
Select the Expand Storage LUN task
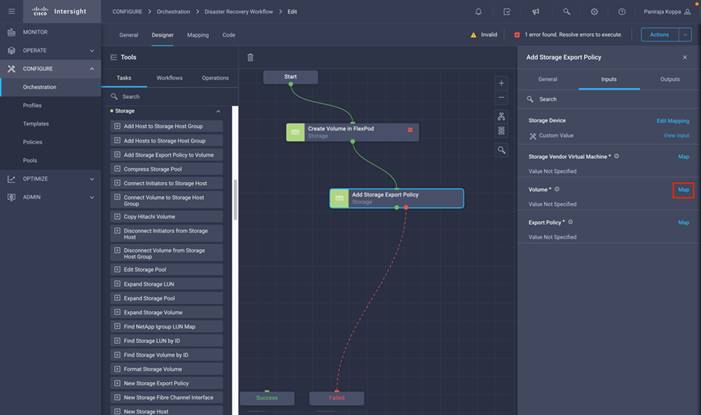click(166, 284)
